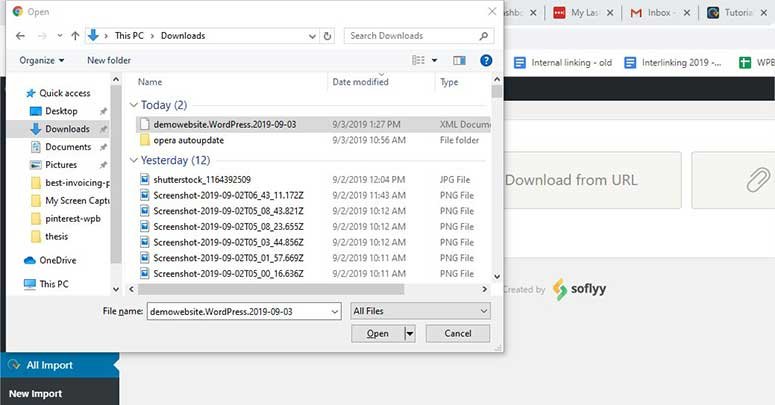Click the Desktop pin icon
Viewport: 775px width, 405px height.
(x=103, y=111)
